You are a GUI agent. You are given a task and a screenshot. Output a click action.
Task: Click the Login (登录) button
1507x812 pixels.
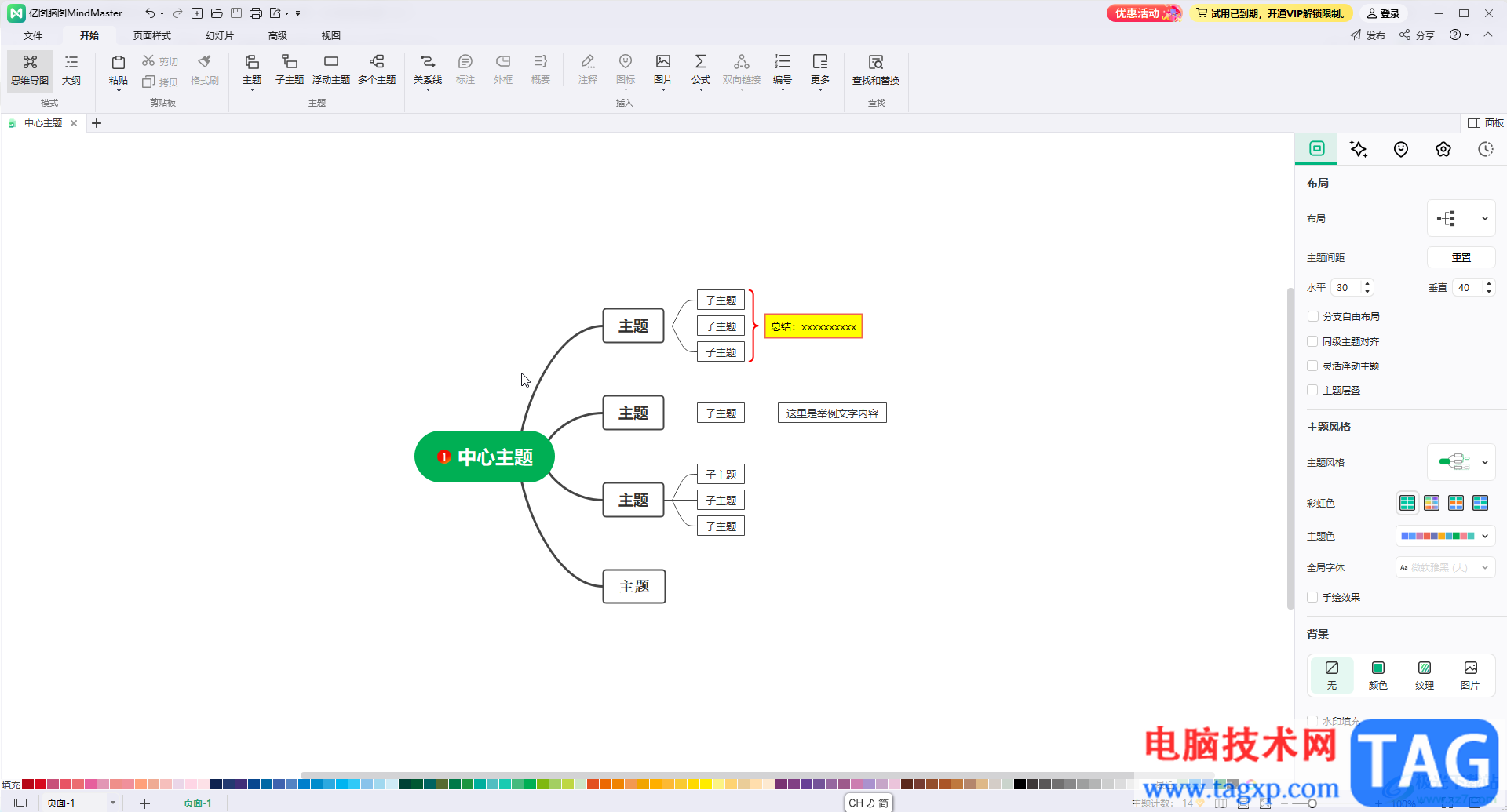point(1383,13)
